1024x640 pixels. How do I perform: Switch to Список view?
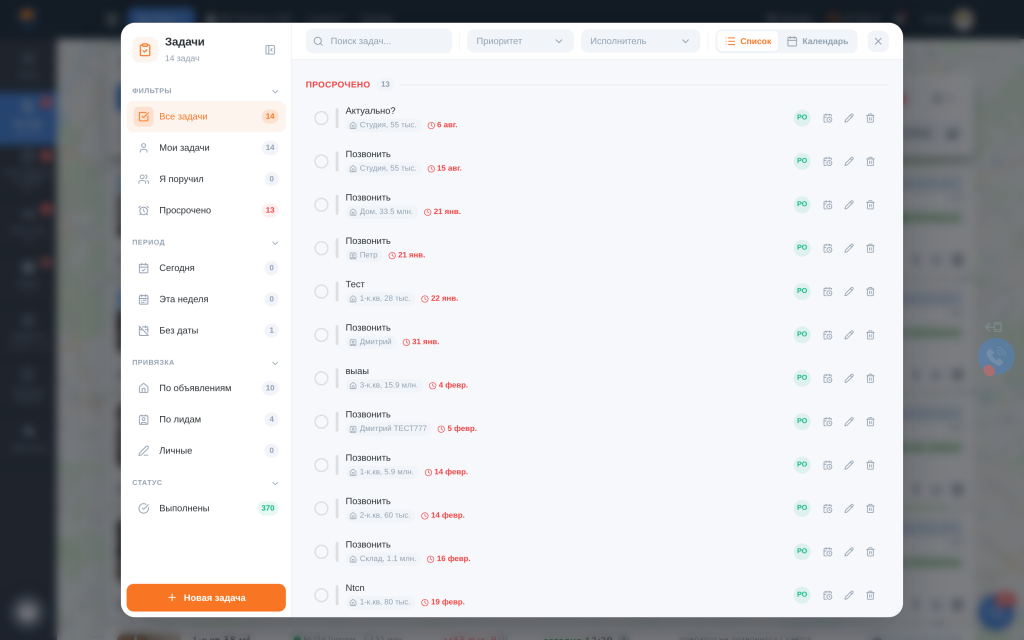(x=748, y=41)
